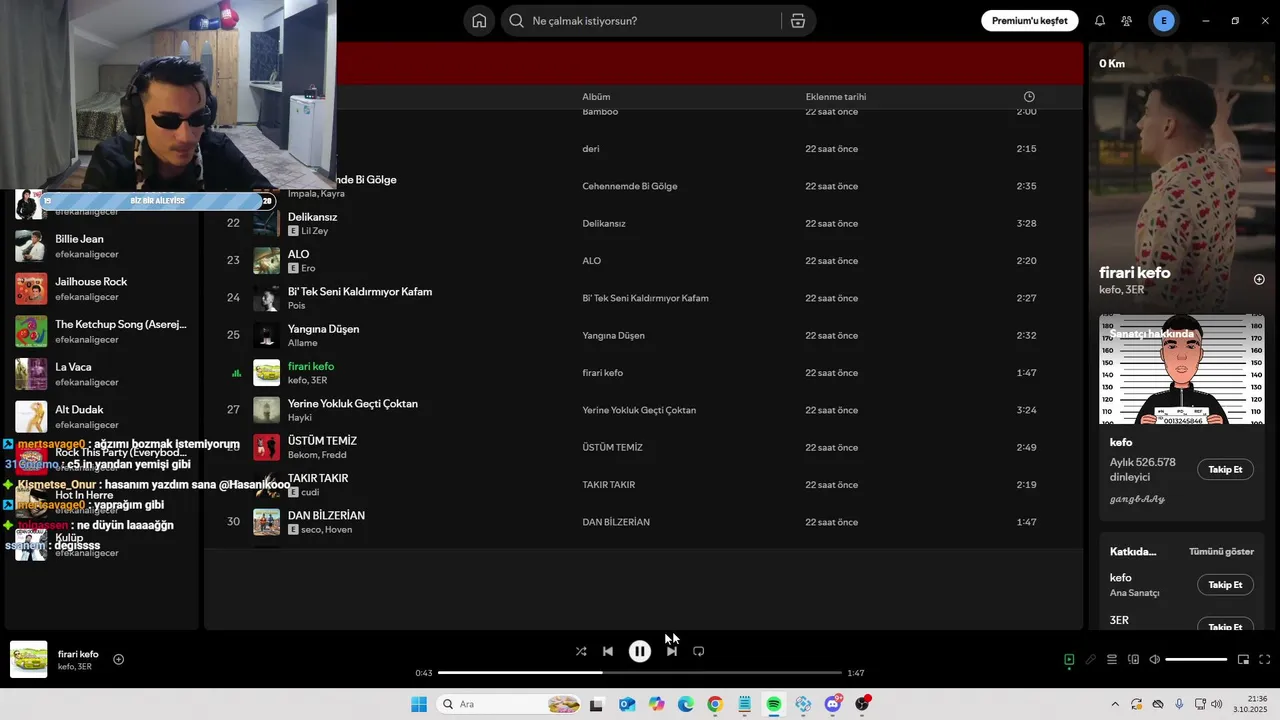Open the profile avatar E
The image size is (1280, 720).
click(x=1163, y=21)
